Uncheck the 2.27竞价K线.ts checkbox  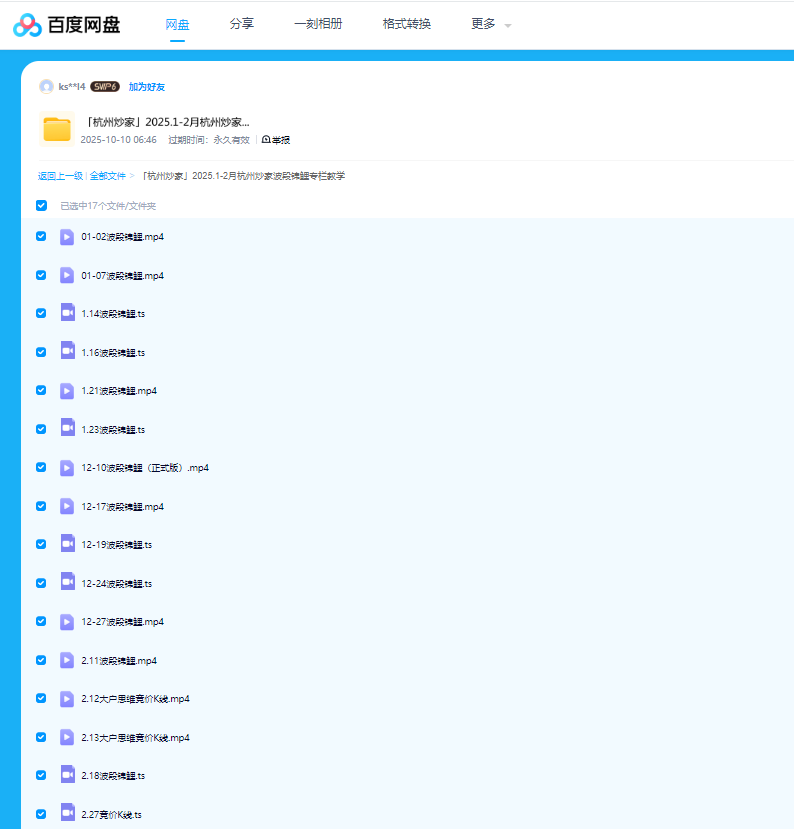pos(41,814)
